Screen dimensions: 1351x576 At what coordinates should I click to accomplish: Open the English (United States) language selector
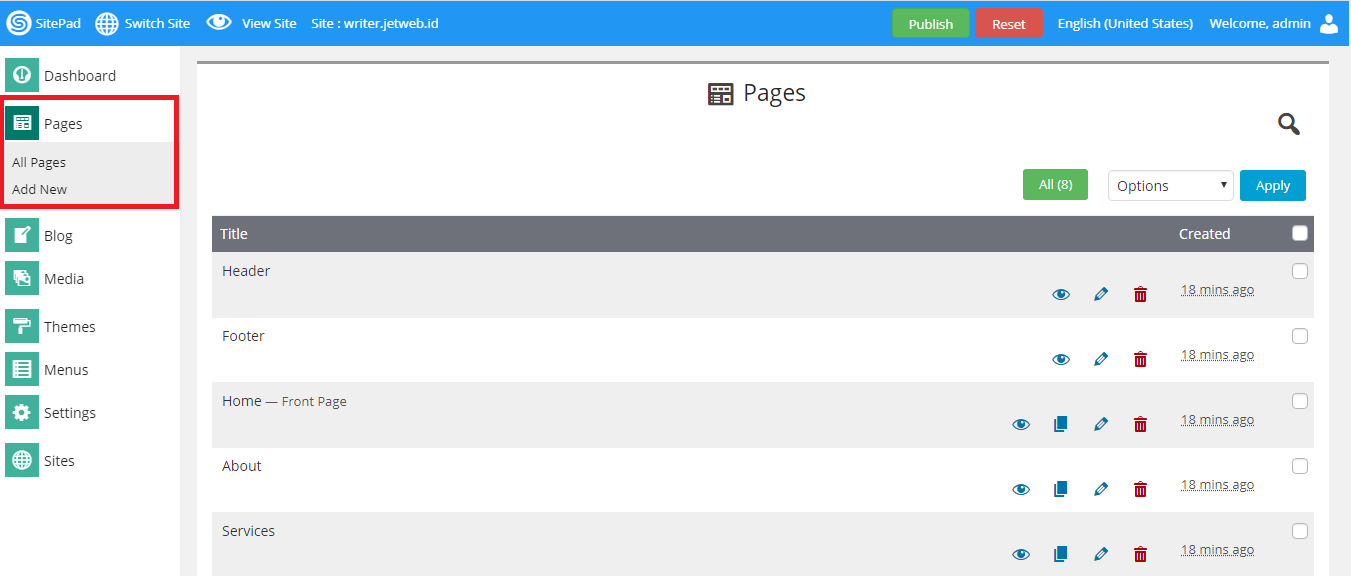[x=1124, y=22]
